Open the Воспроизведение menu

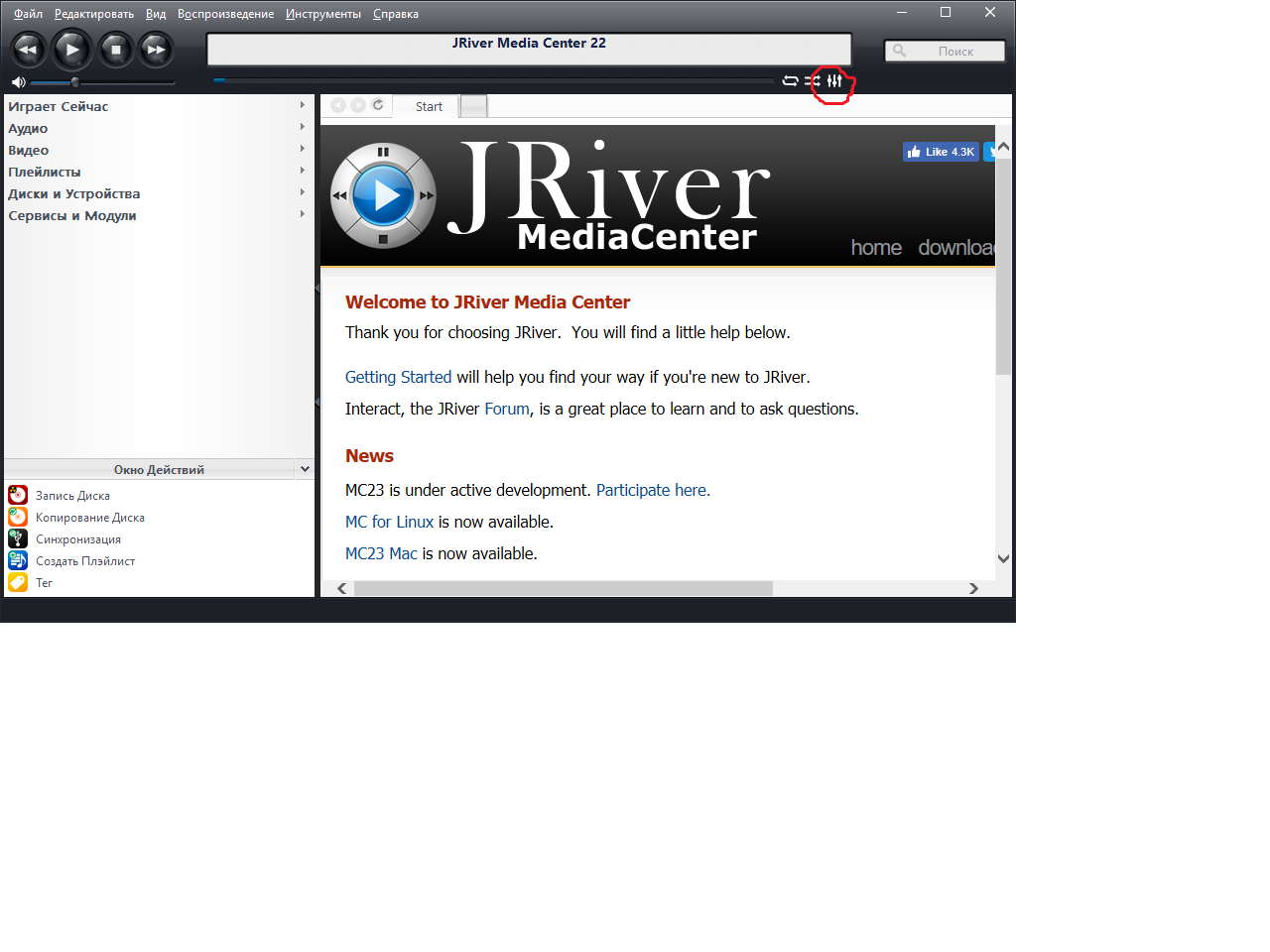tap(225, 14)
